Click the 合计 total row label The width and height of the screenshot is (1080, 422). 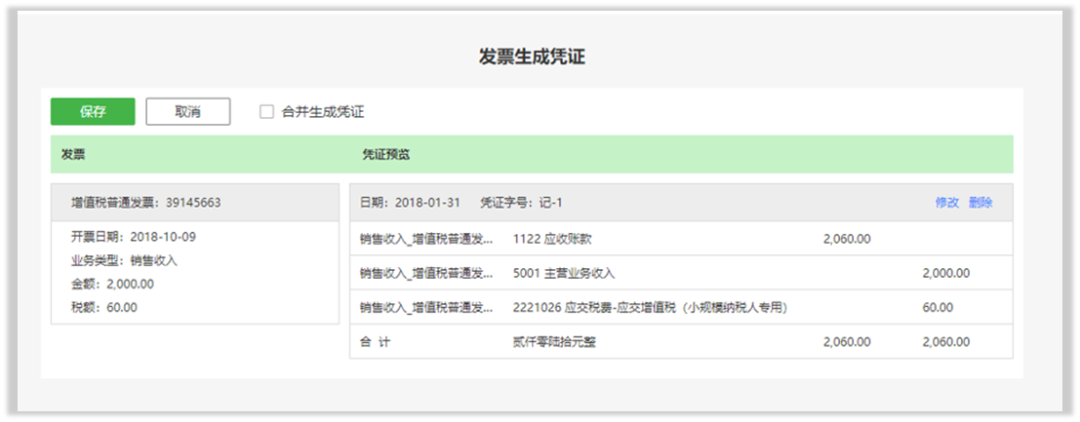[x=375, y=341]
